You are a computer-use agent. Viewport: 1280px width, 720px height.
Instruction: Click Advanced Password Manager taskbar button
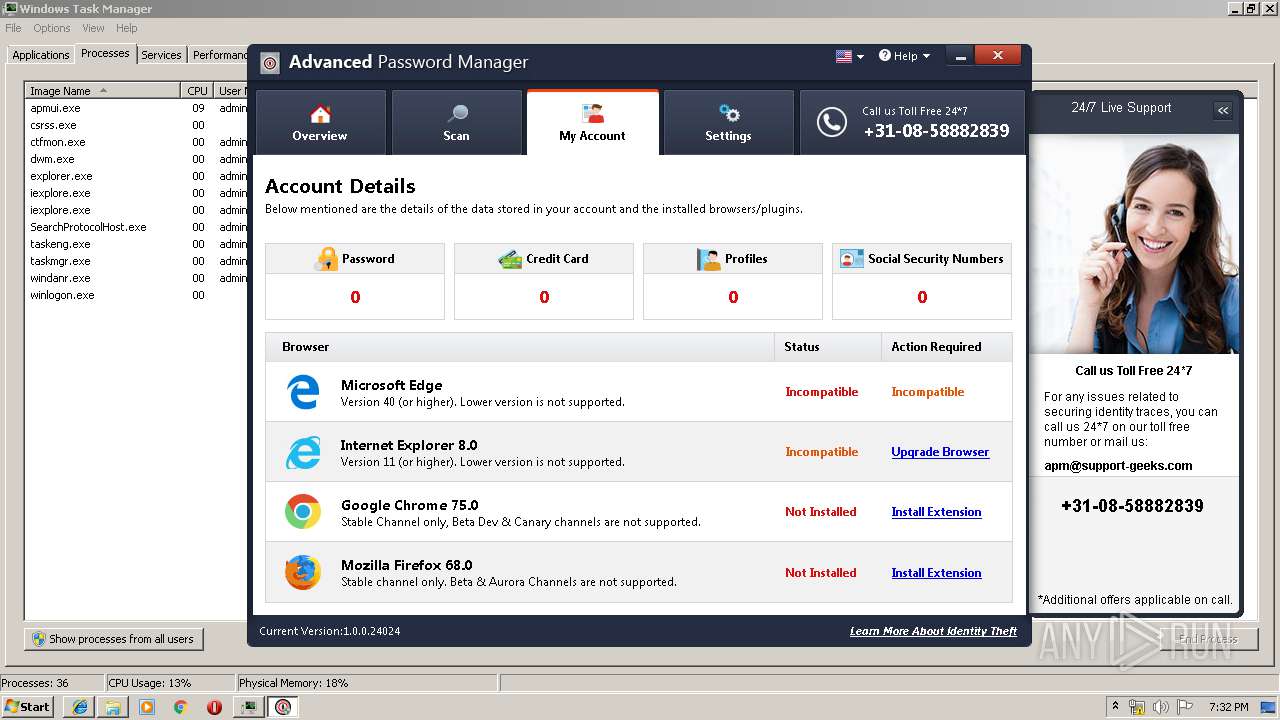[x=283, y=707]
